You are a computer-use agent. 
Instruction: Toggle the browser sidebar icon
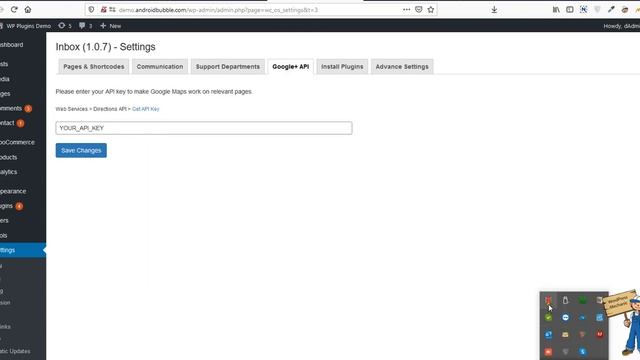click(x=570, y=9)
